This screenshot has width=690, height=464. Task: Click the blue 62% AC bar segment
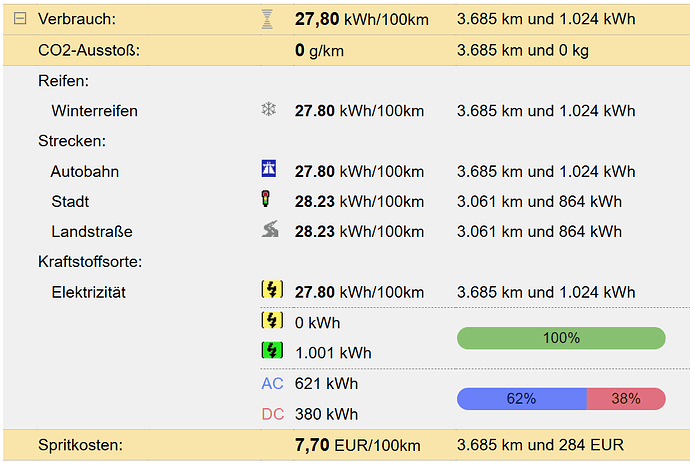(521, 398)
